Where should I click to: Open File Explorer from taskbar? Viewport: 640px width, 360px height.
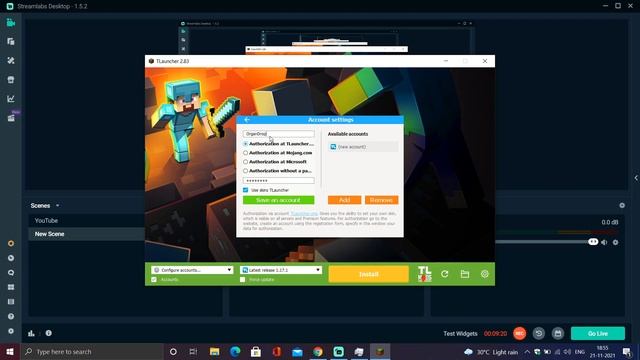click(214, 351)
